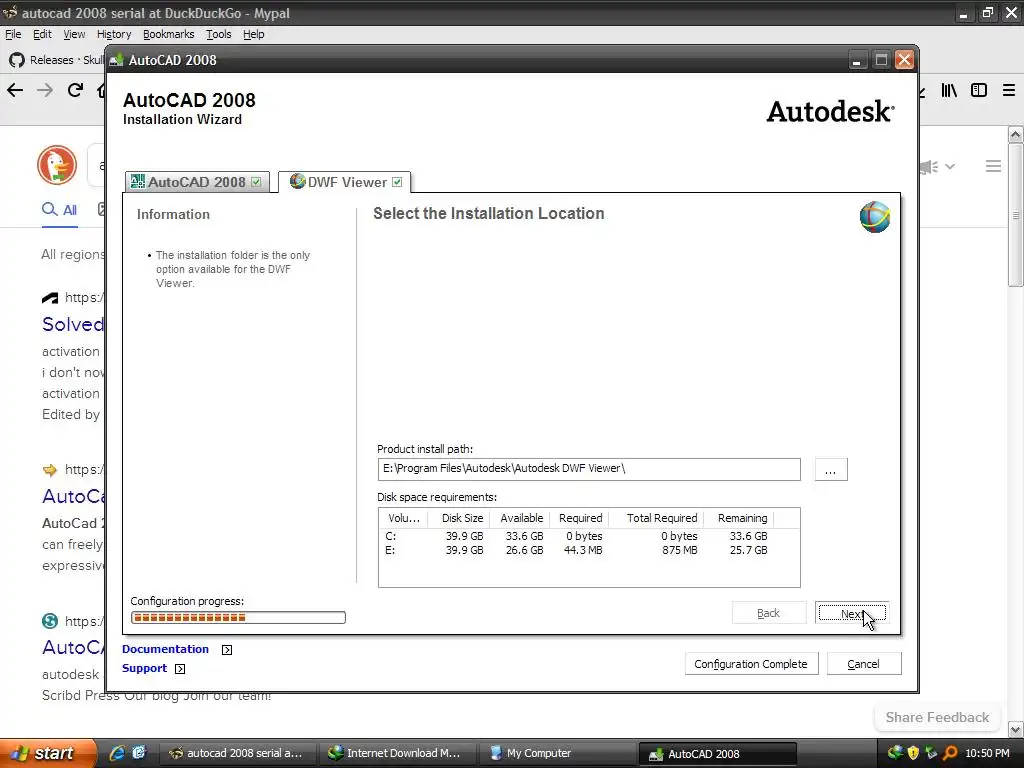Image resolution: width=1024 pixels, height=768 pixels.
Task: Click the disabled Back button
Action: click(769, 613)
